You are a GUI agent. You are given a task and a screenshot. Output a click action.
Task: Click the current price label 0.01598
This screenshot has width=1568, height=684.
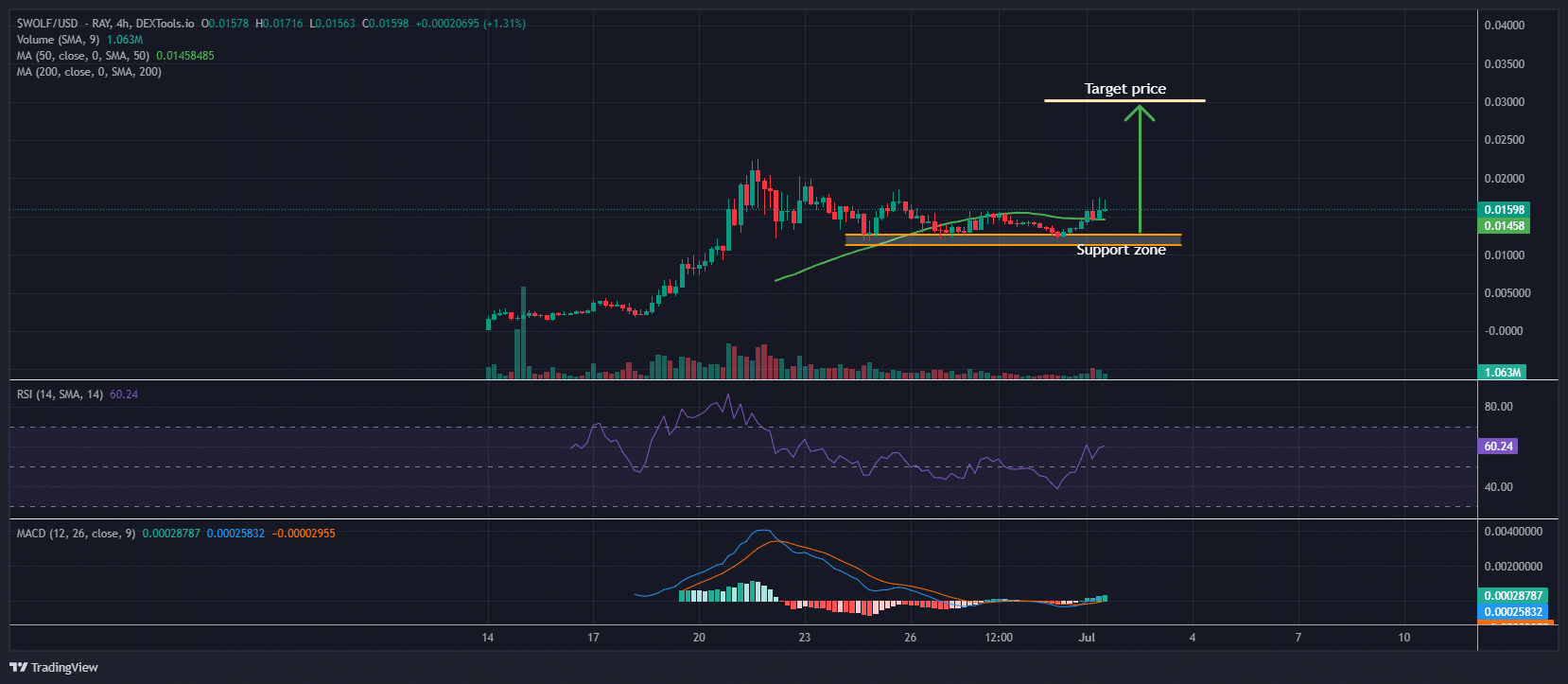[1504, 210]
